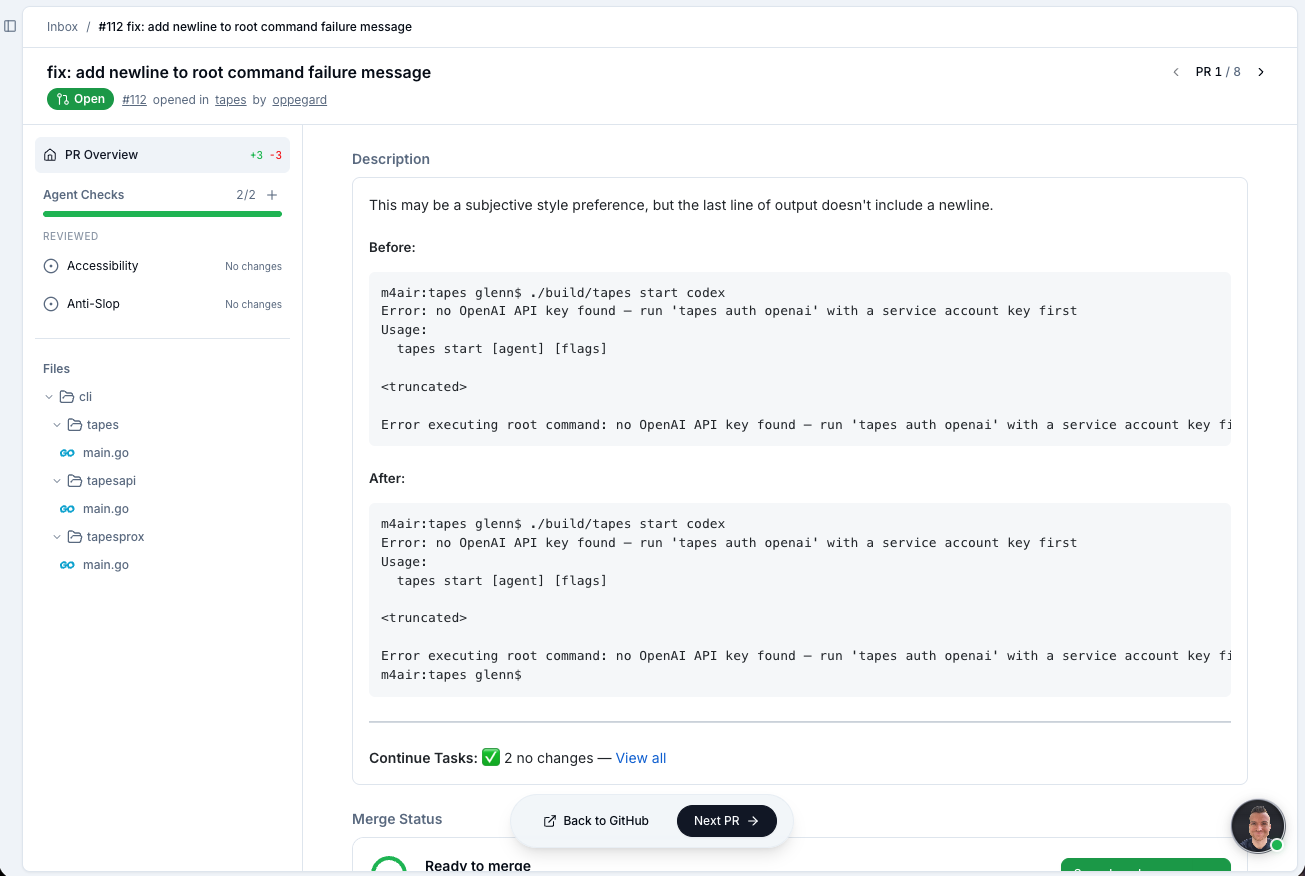Open the Go file icon beside tapes main.go

pyautogui.click(x=67, y=452)
